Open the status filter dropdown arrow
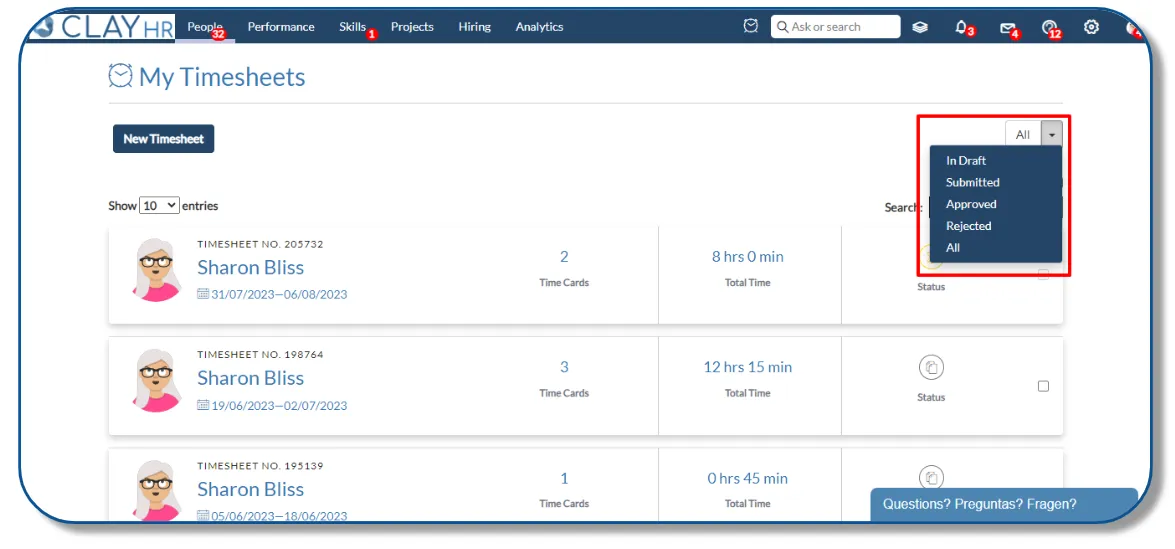Viewport: 1175px width, 549px height. coord(1052,135)
